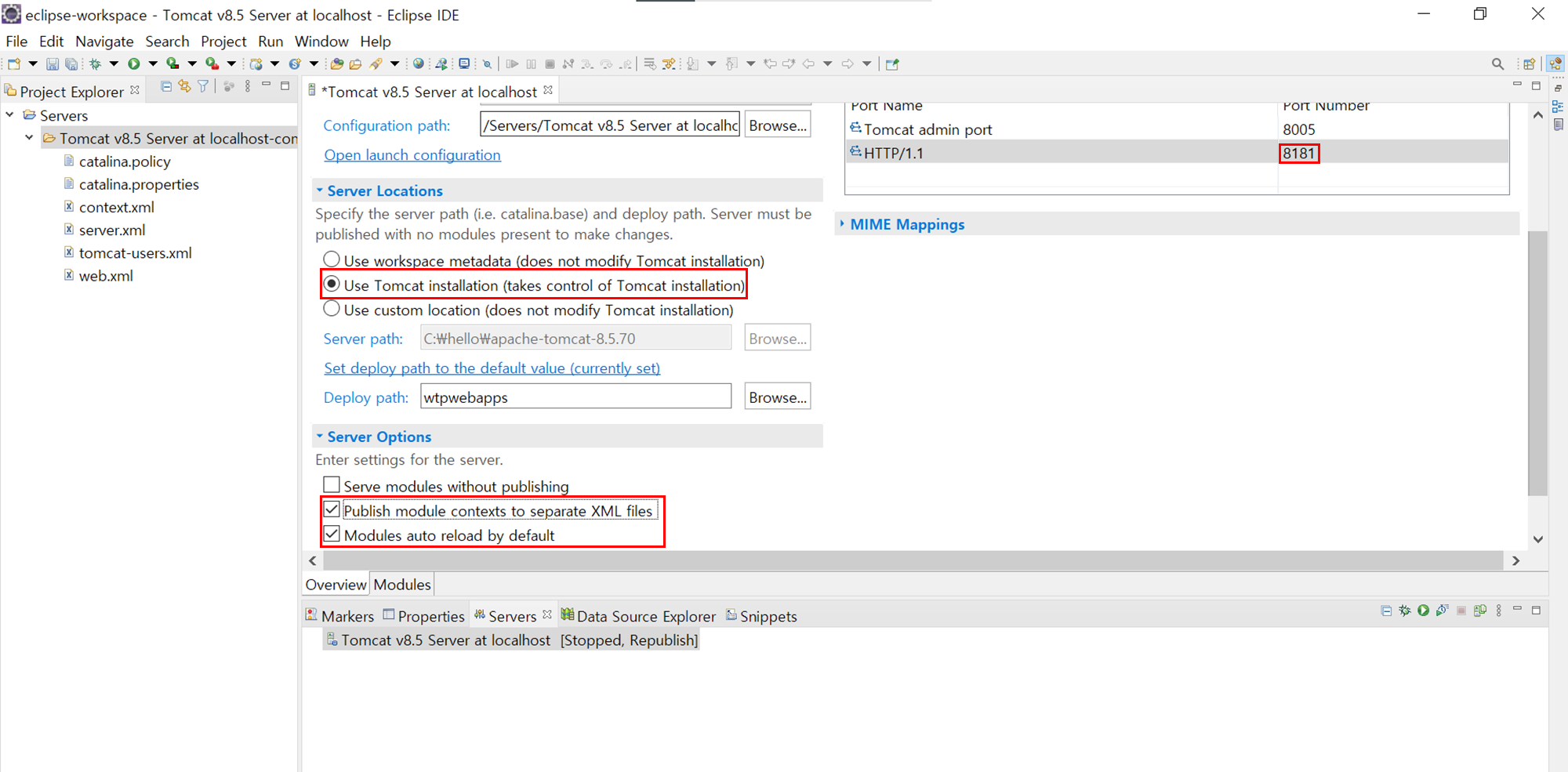Click Open launch configuration link
The height and width of the screenshot is (772, 1568).
coord(412,155)
